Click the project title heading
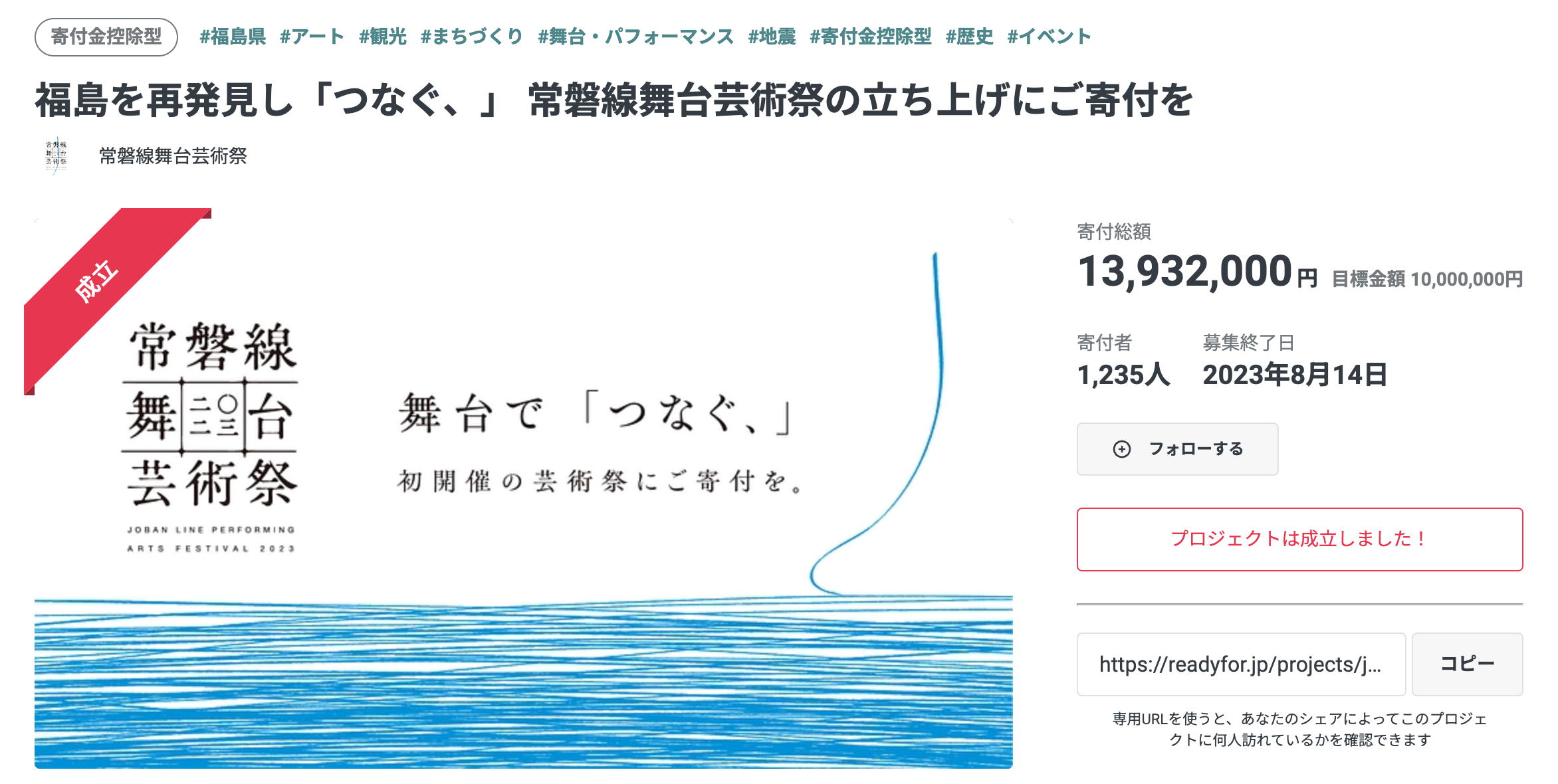1558x784 pixels. [614, 101]
